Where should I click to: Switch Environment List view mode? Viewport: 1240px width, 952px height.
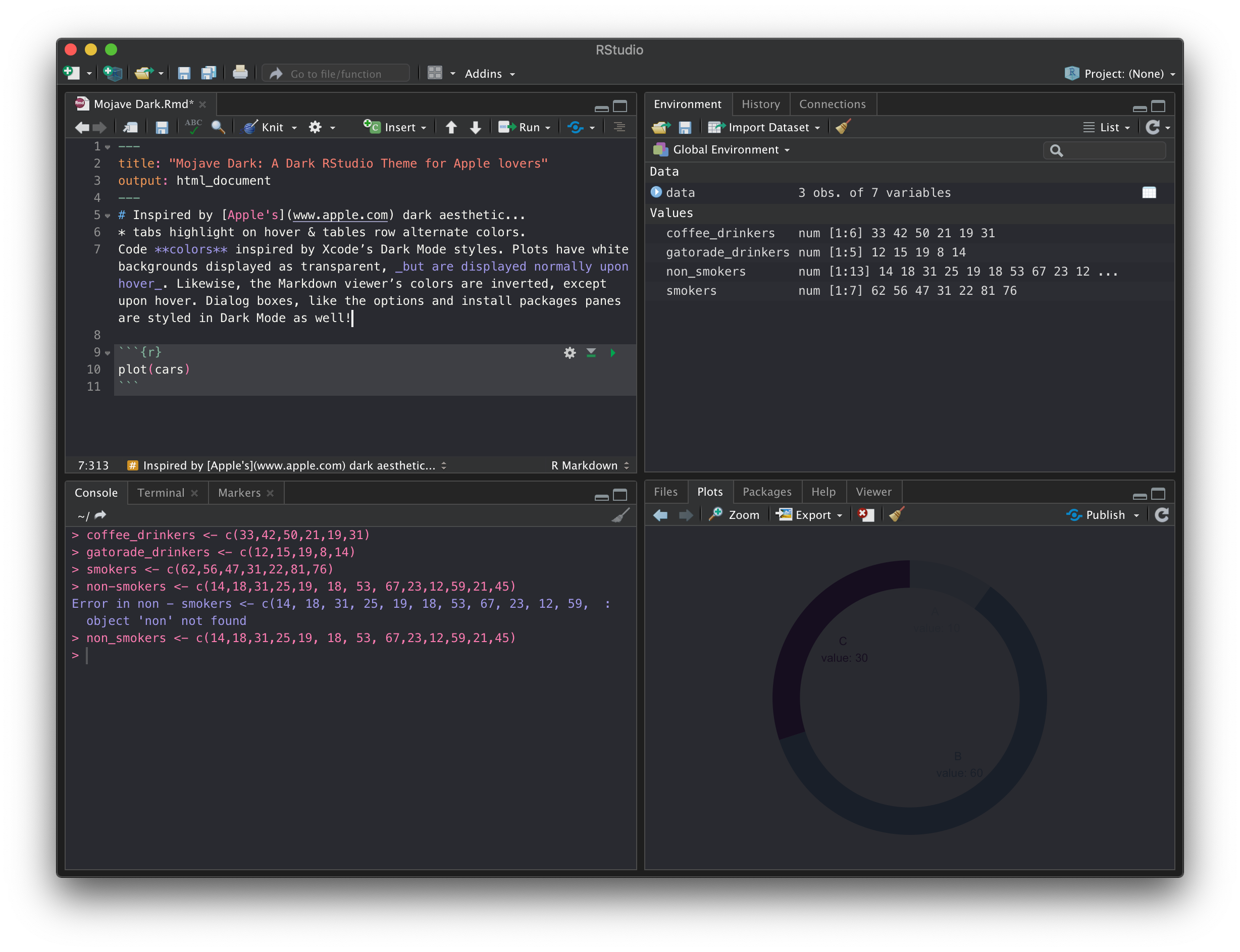coord(1107,128)
